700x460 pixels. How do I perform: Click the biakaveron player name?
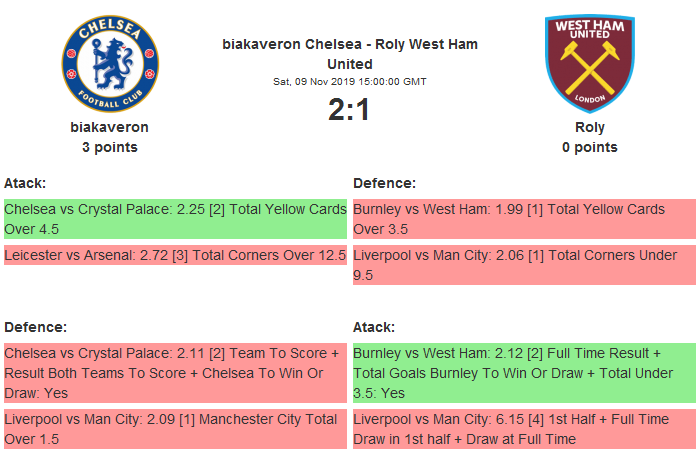110,127
